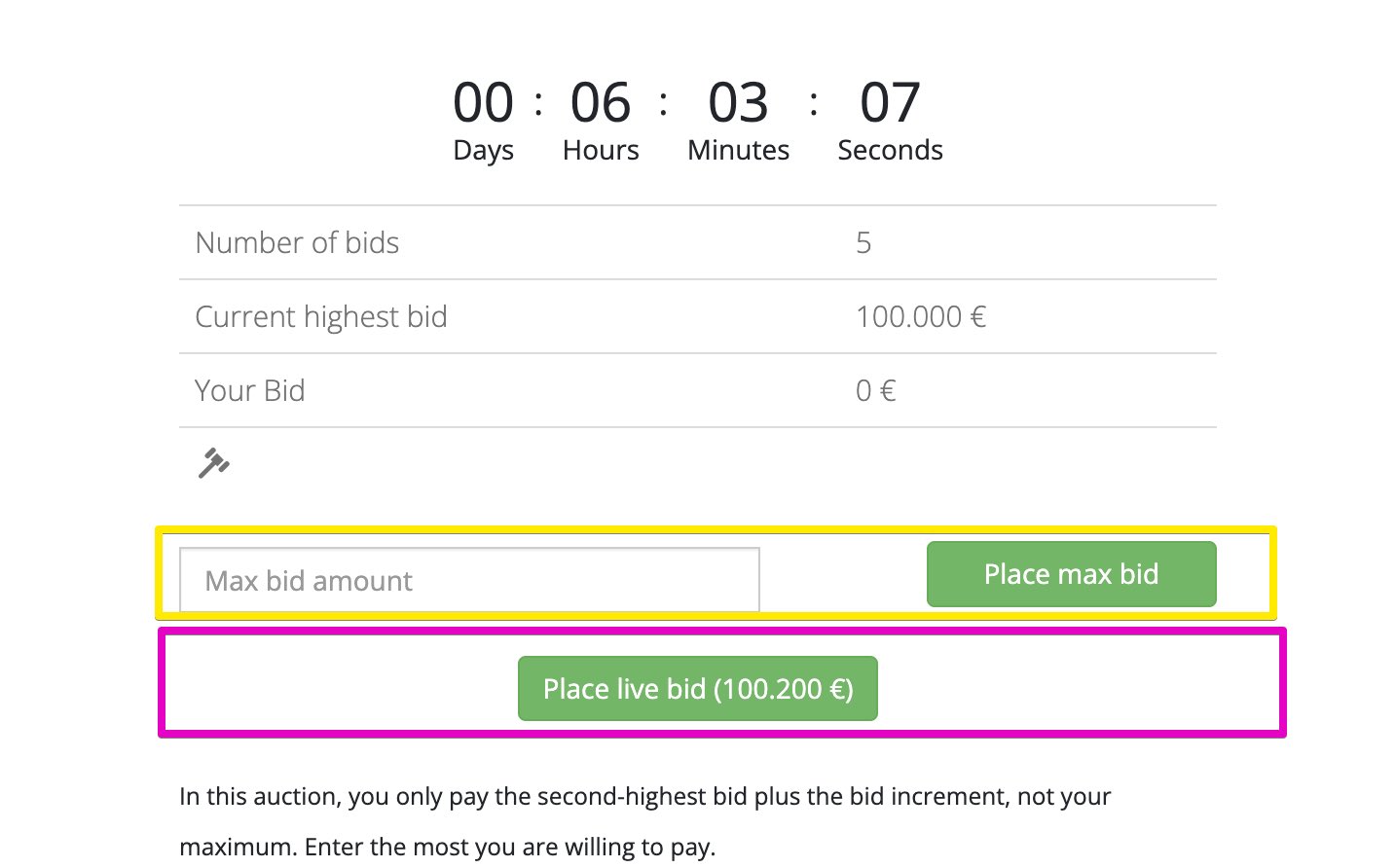This screenshot has height=868, width=1396.
Task: Click the 0 € your bid value
Action: point(875,391)
